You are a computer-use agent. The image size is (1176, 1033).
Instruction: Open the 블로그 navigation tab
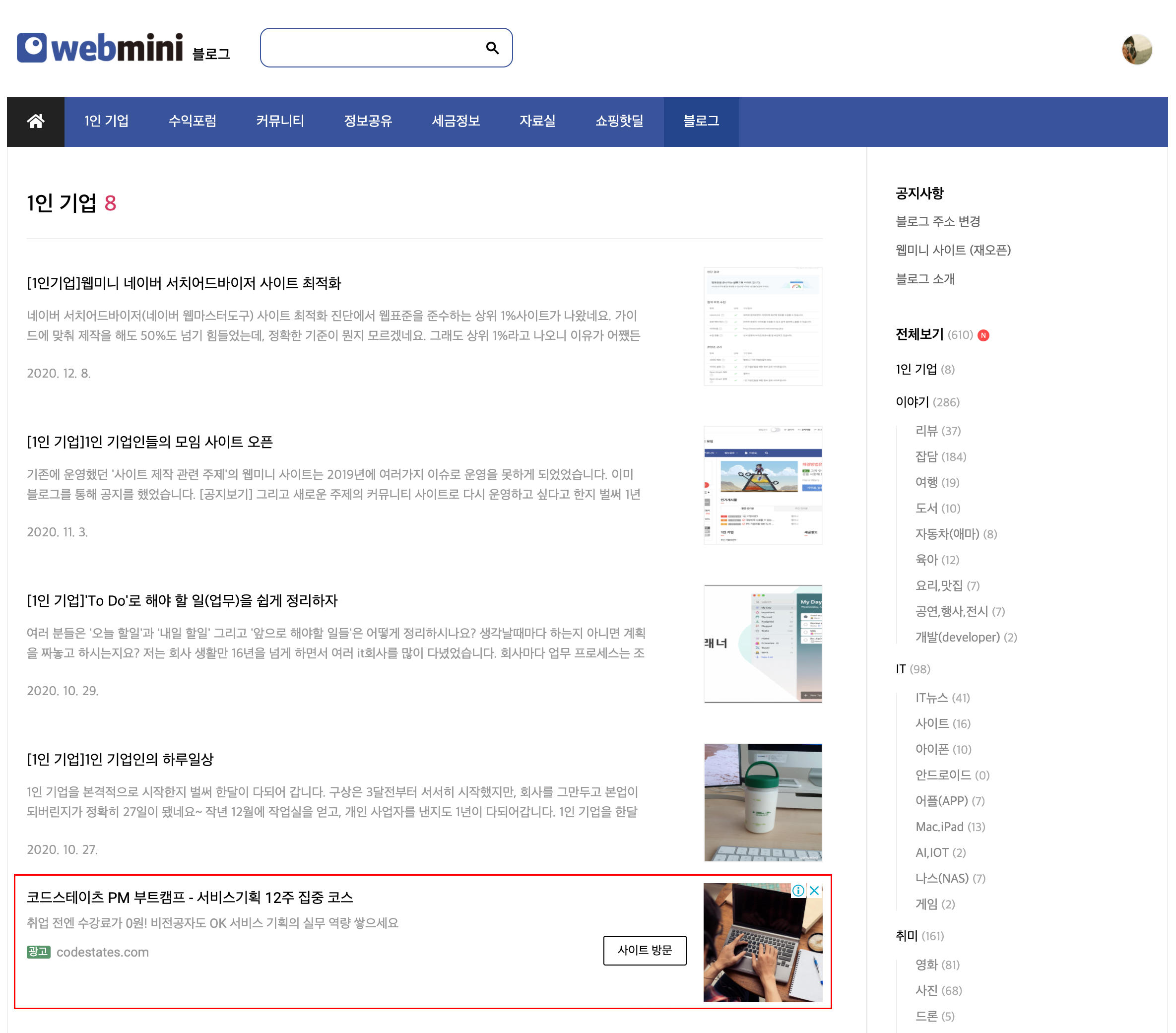click(x=701, y=122)
